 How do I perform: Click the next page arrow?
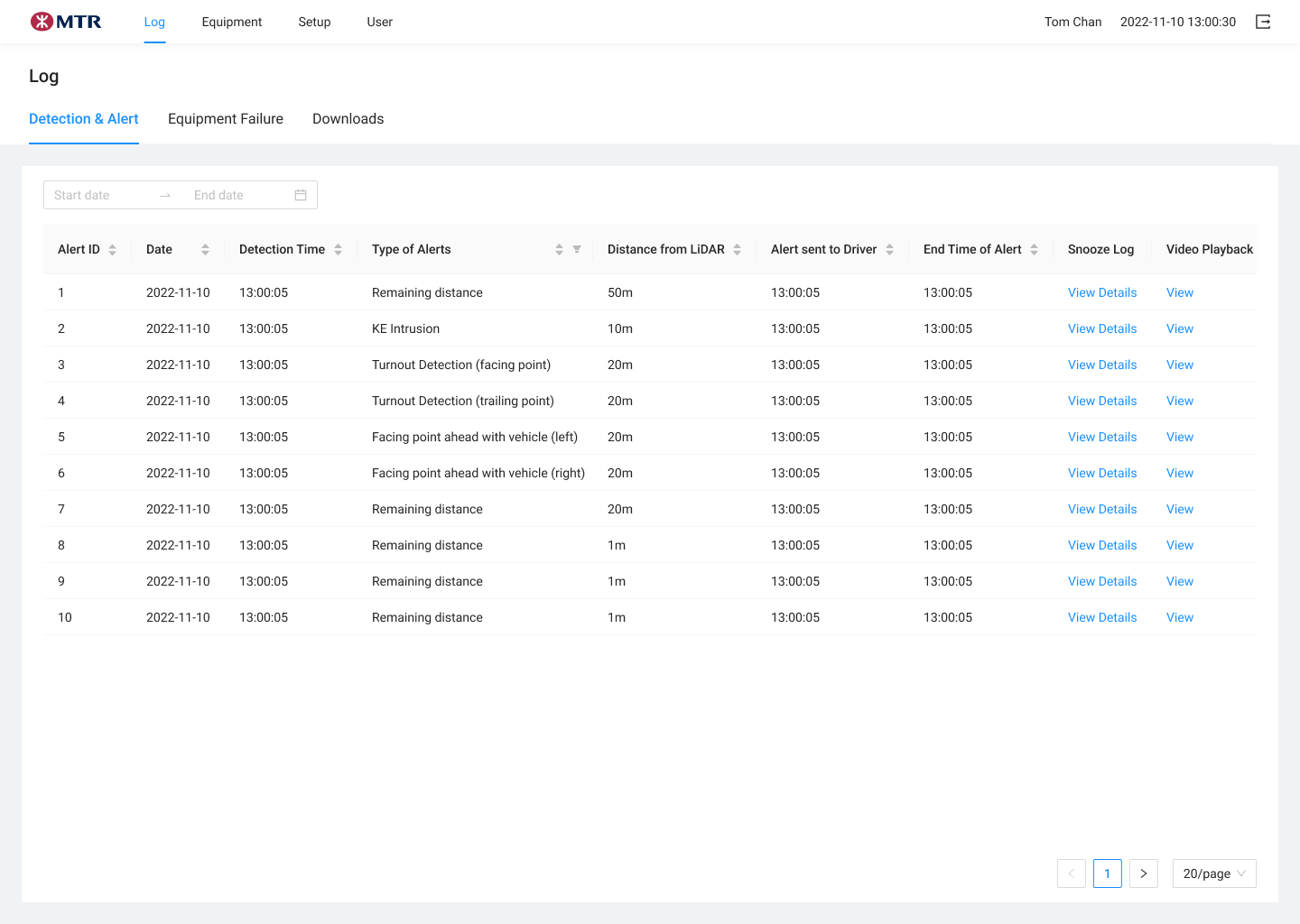pyautogui.click(x=1143, y=873)
